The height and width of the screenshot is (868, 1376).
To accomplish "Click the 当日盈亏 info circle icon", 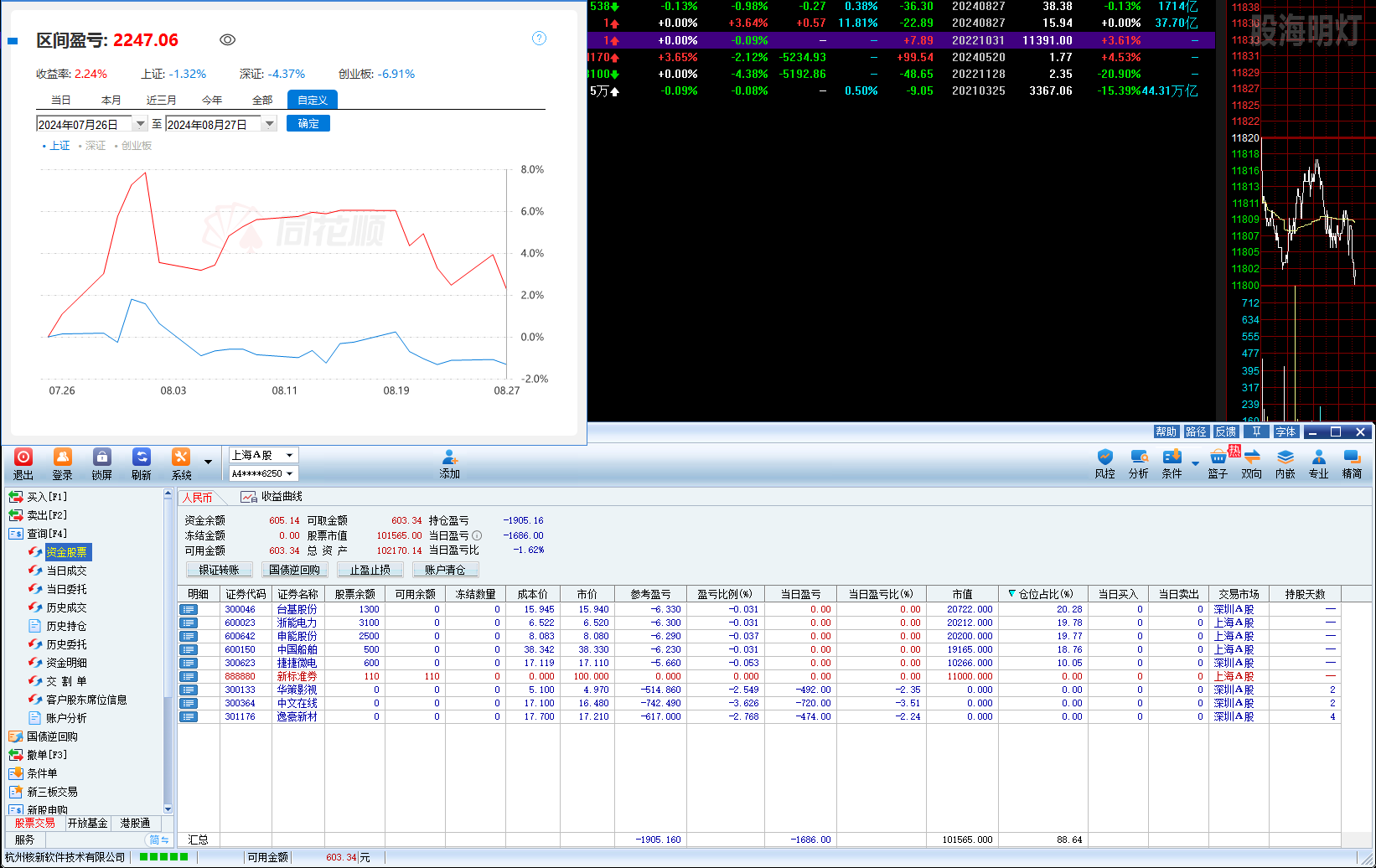I will tap(477, 535).
